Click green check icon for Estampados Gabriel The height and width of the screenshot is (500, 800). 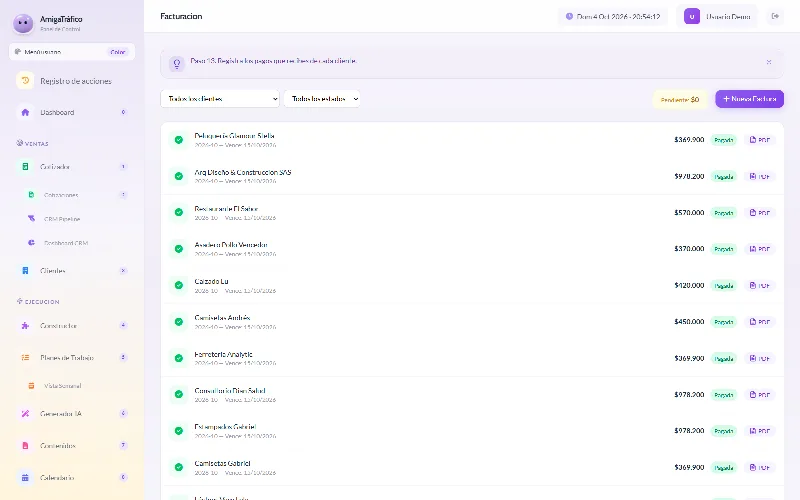click(x=179, y=431)
